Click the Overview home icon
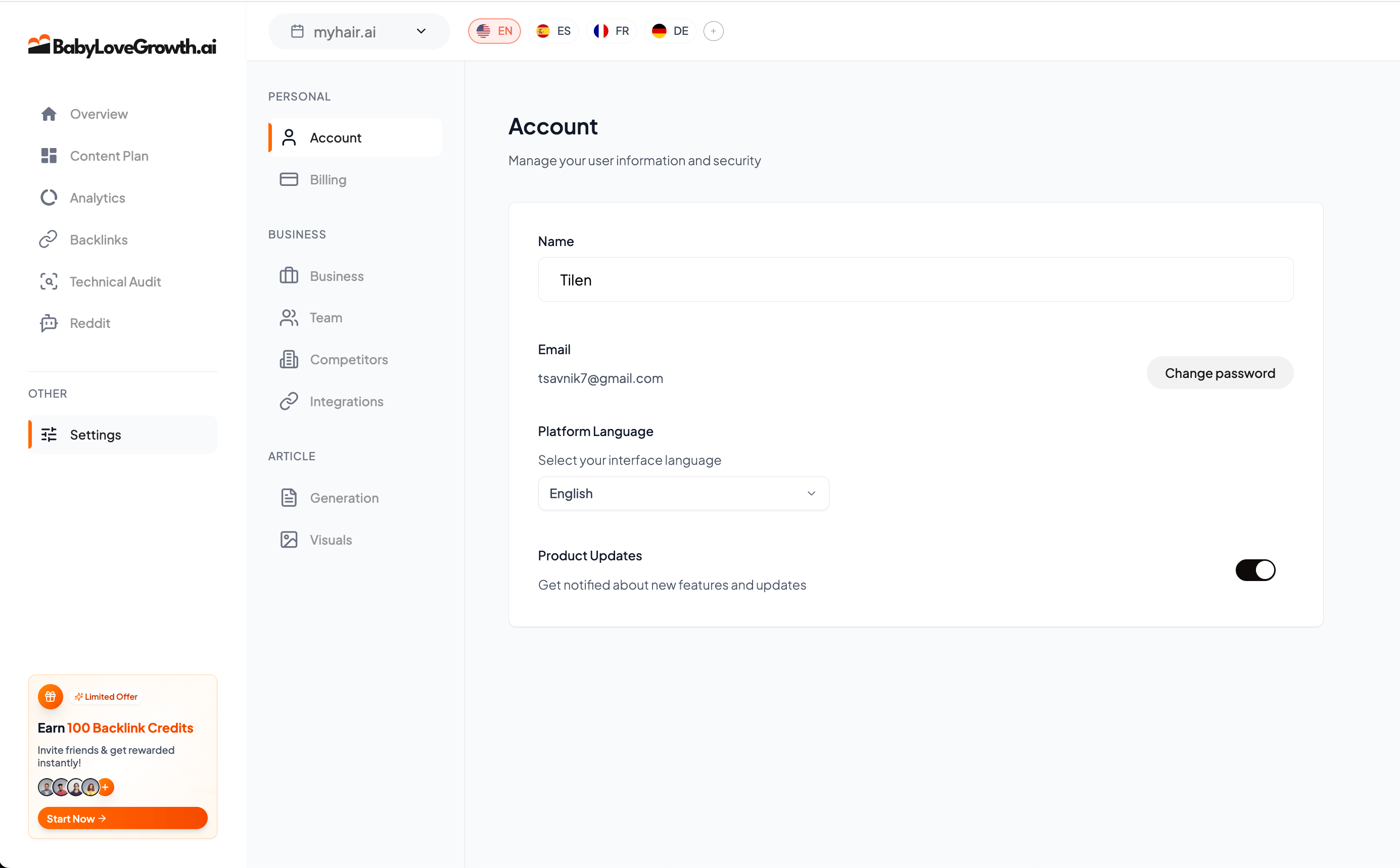Image resolution: width=1400 pixels, height=868 pixels. (x=49, y=114)
